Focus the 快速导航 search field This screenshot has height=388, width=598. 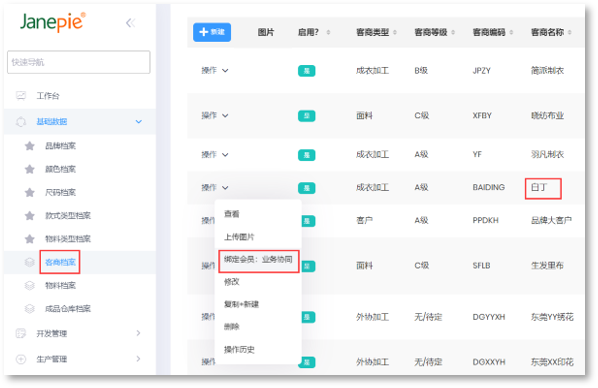coord(79,62)
